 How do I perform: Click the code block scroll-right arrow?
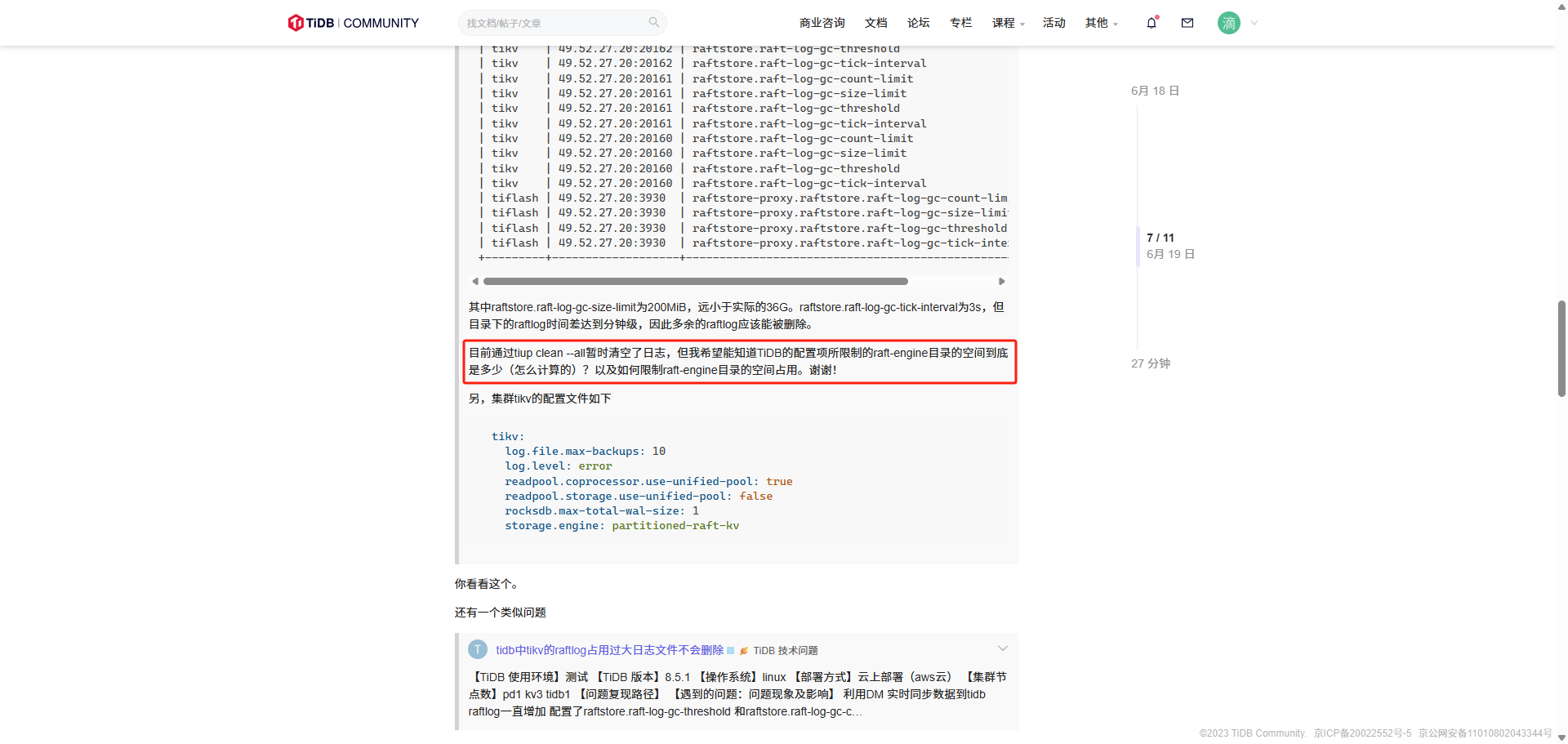[x=1002, y=281]
